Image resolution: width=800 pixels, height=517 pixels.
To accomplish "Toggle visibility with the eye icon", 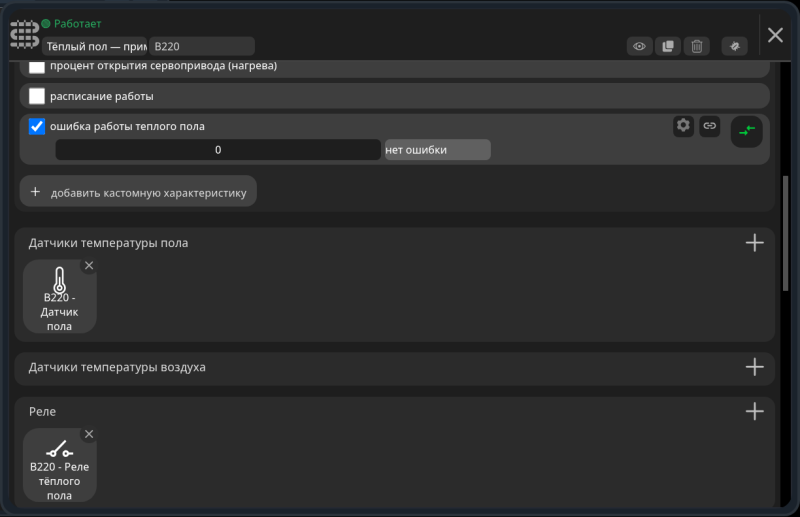I will click(x=639, y=46).
